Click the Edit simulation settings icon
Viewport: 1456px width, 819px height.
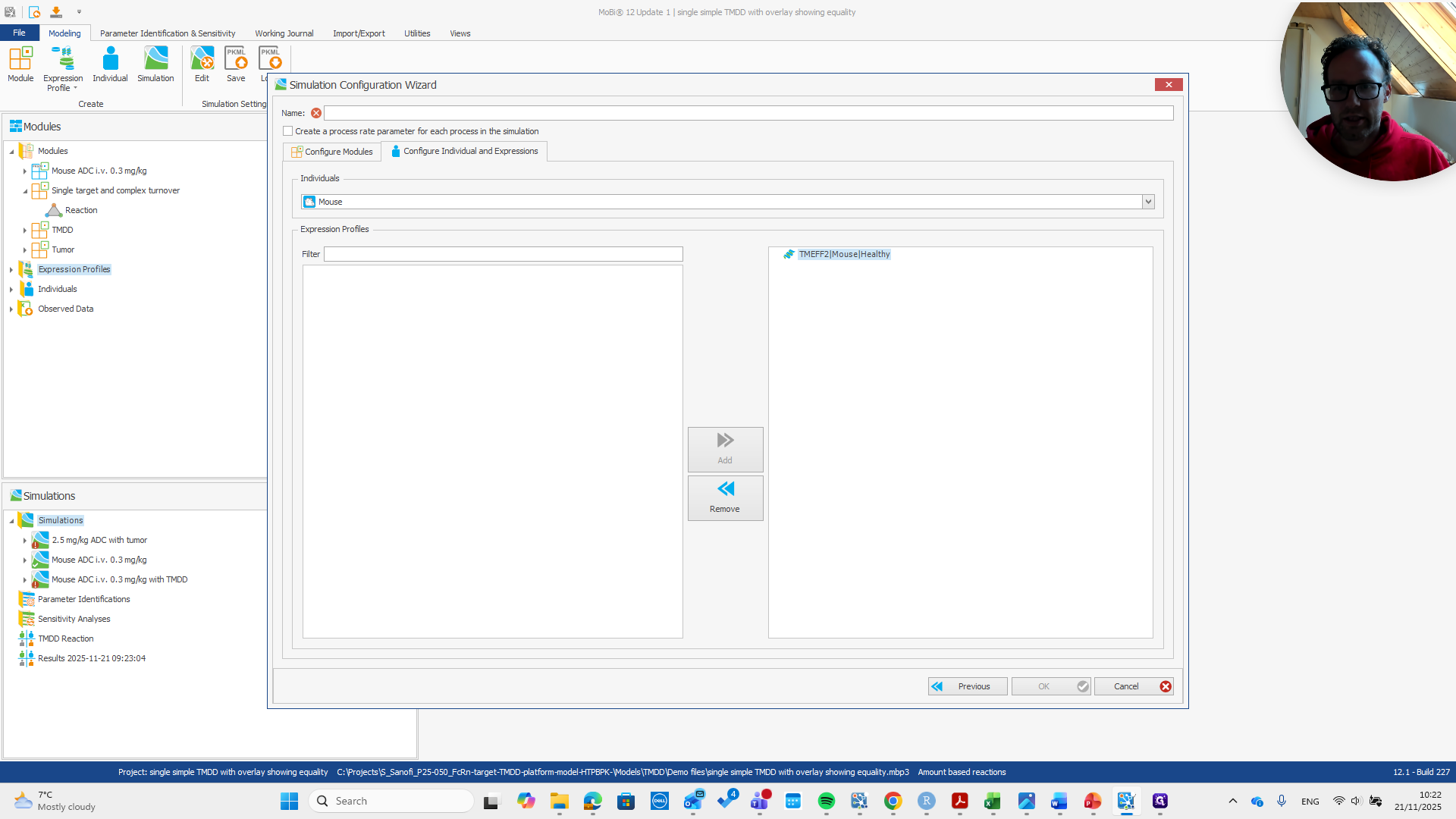tap(202, 59)
